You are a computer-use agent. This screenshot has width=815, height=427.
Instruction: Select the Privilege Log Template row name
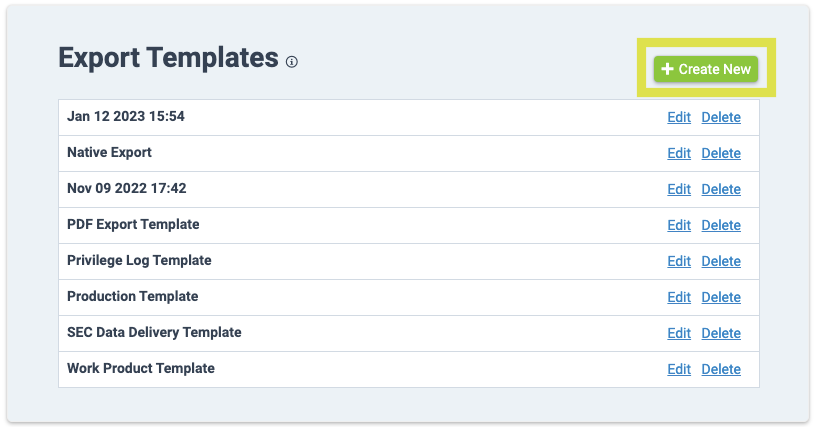[x=139, y=260]
